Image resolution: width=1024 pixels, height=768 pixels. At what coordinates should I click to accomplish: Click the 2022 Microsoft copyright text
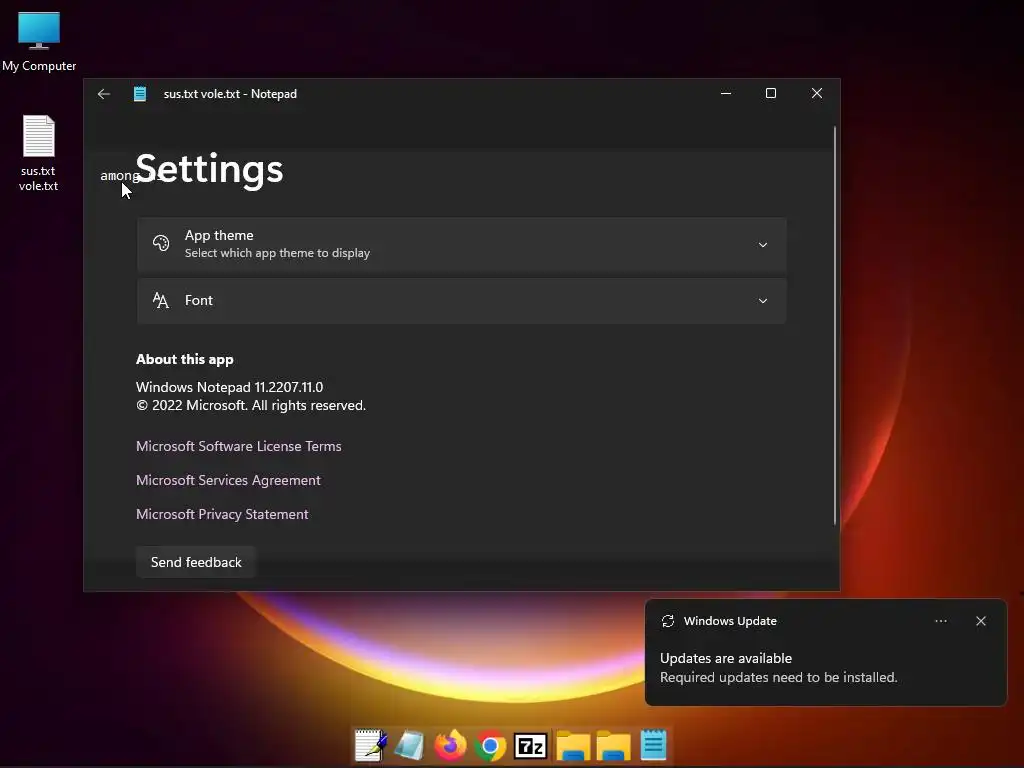(251, 406)
